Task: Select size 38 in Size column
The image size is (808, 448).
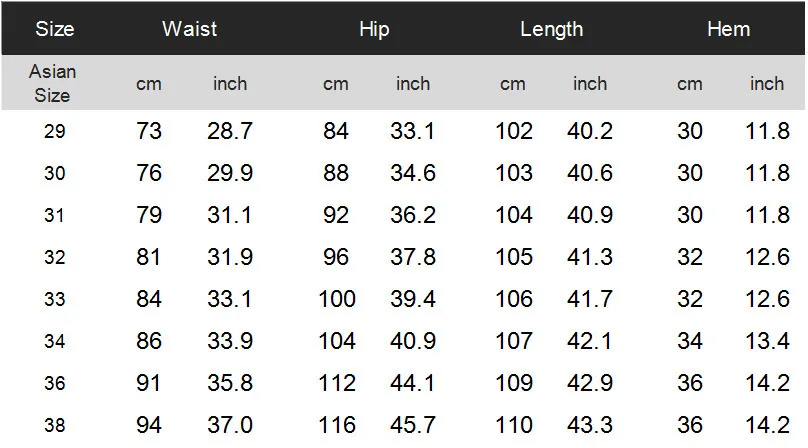Action: pyautogui.click(x=54, y=426)
